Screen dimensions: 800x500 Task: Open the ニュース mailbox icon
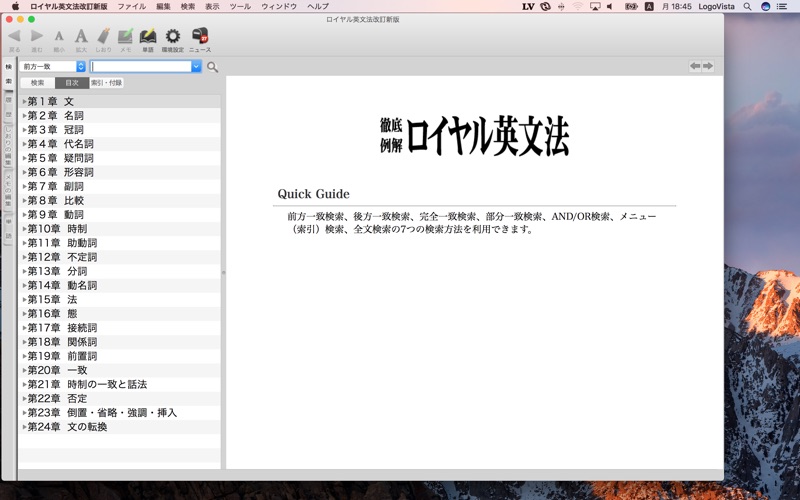click(200, 35)
